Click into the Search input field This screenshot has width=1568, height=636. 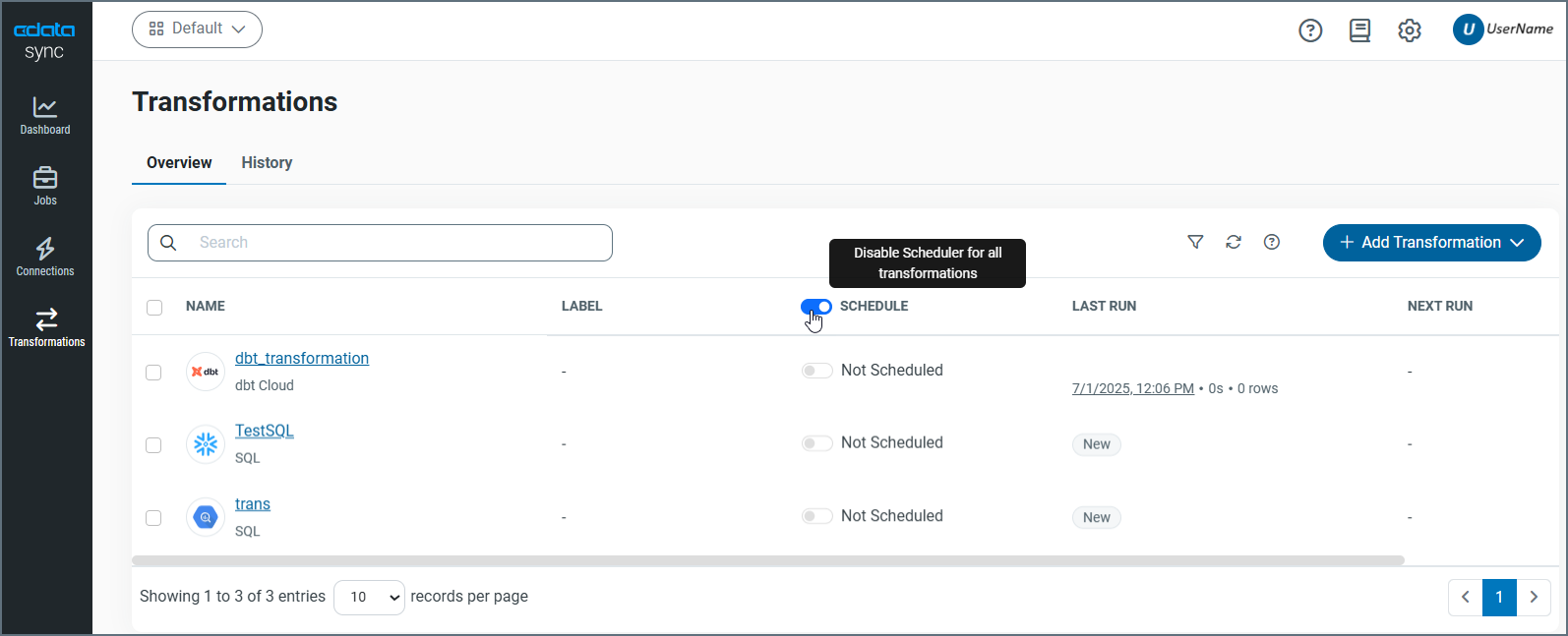(x=393, y=243)
